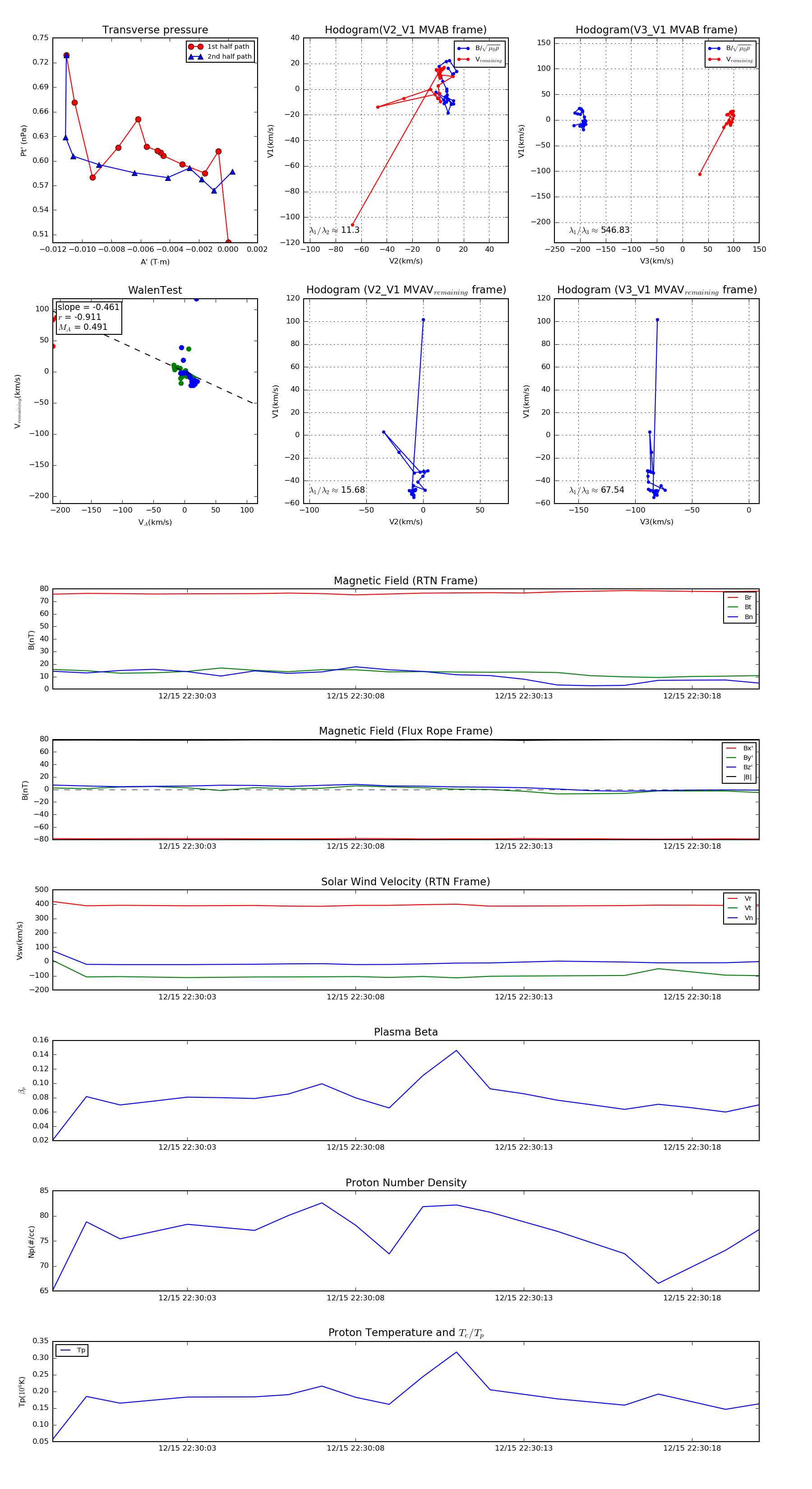Viewport: 812px width, 1489px height.
Task: Click the "V_A(km/s)" x-axis label of WalenTest
Action: tap(155, 523)
